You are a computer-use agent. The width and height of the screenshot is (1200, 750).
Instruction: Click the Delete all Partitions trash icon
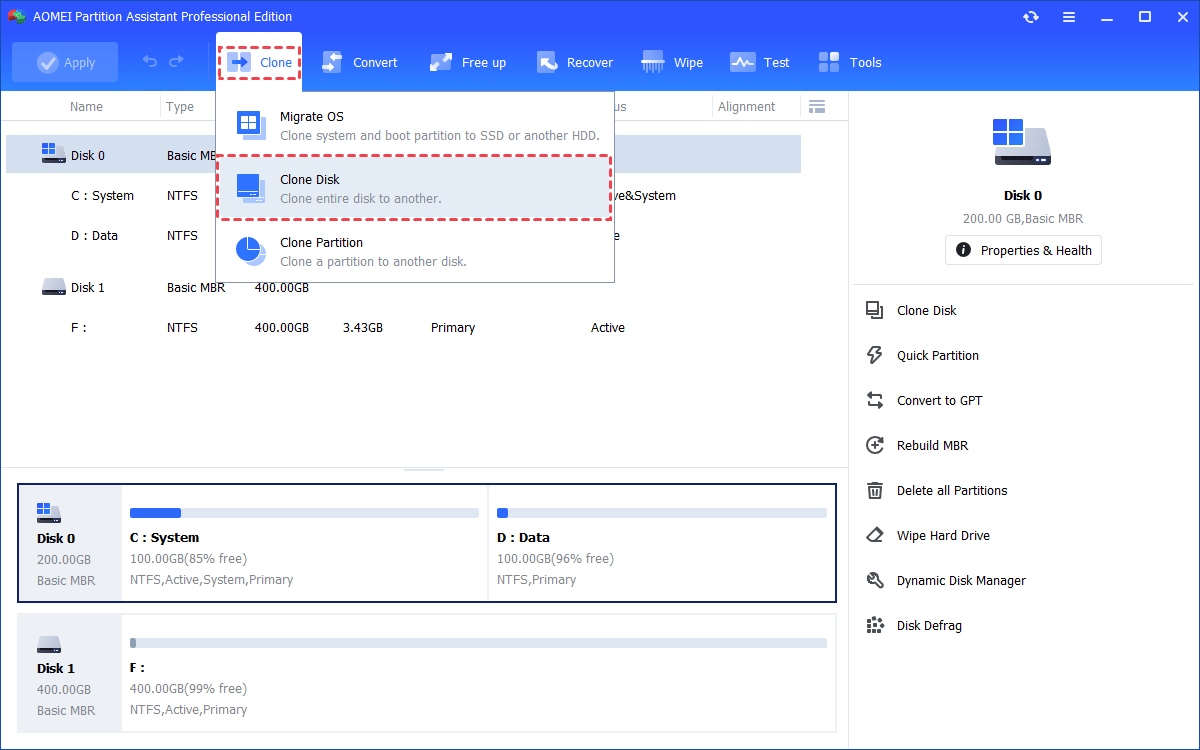(x=875, y=491)
